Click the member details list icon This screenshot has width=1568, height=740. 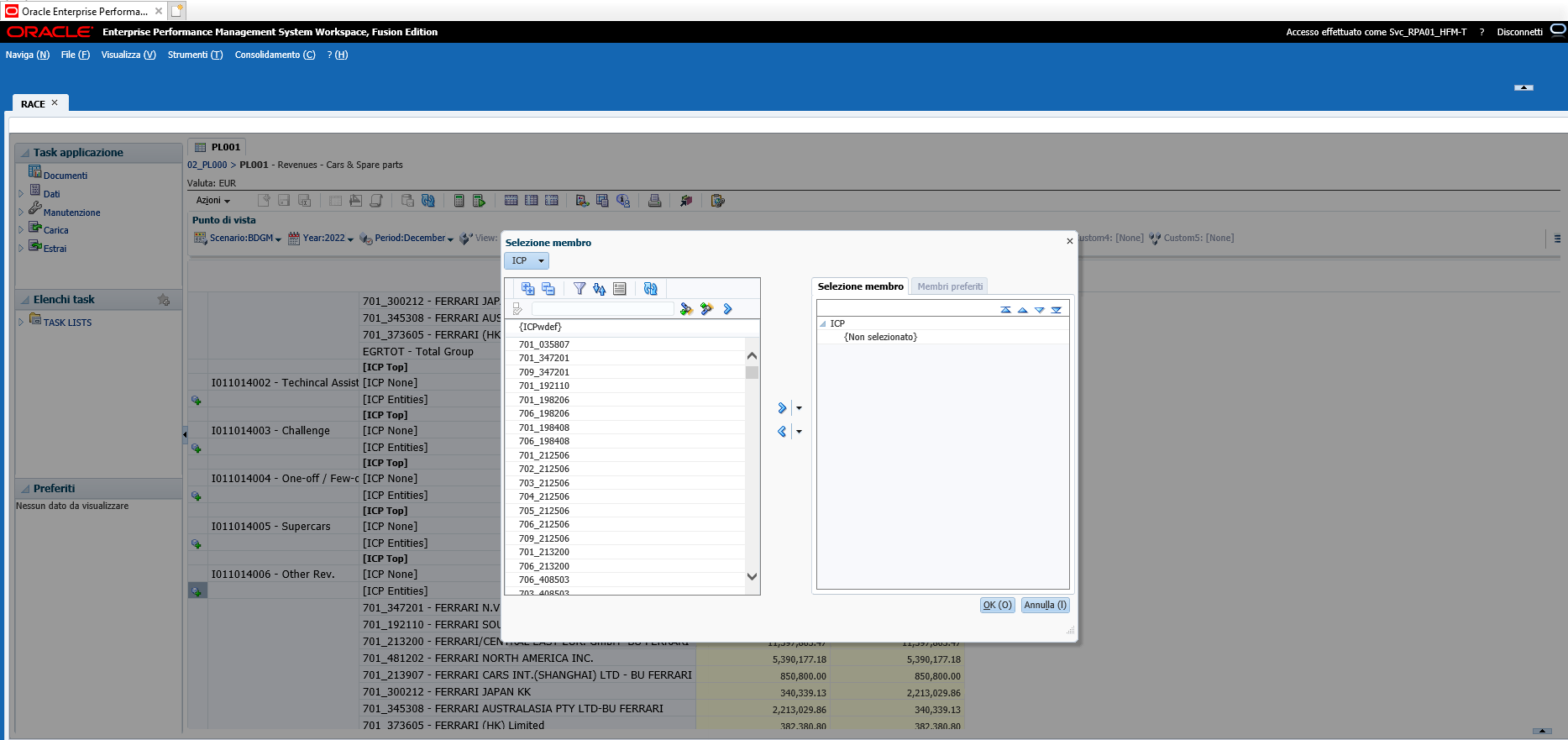tap(620, 289)
